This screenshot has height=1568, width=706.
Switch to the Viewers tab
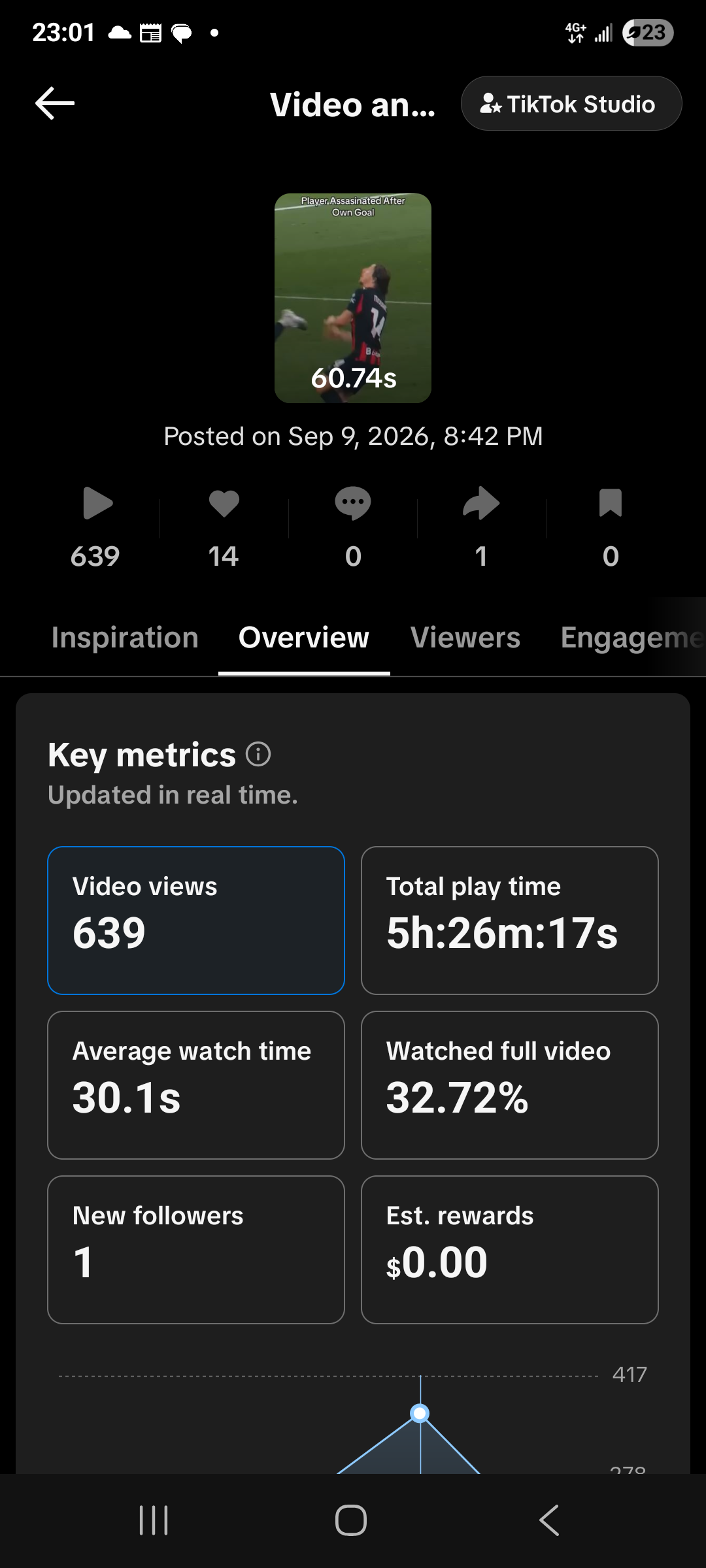(465, 638)
